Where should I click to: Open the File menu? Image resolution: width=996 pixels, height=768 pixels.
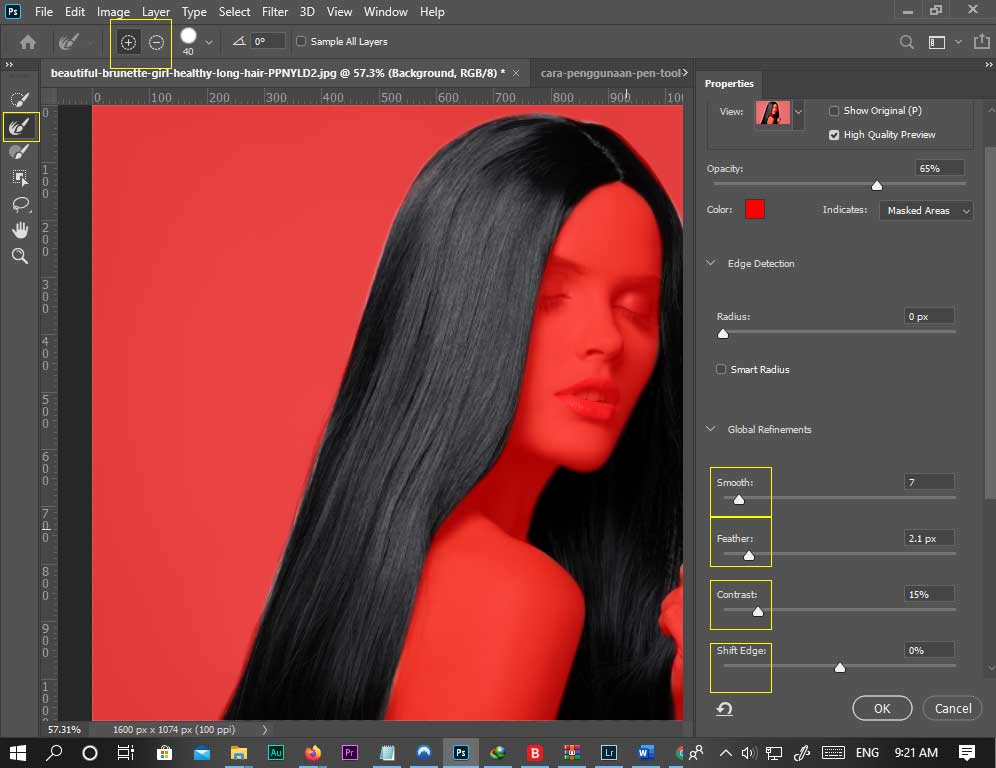44,11
